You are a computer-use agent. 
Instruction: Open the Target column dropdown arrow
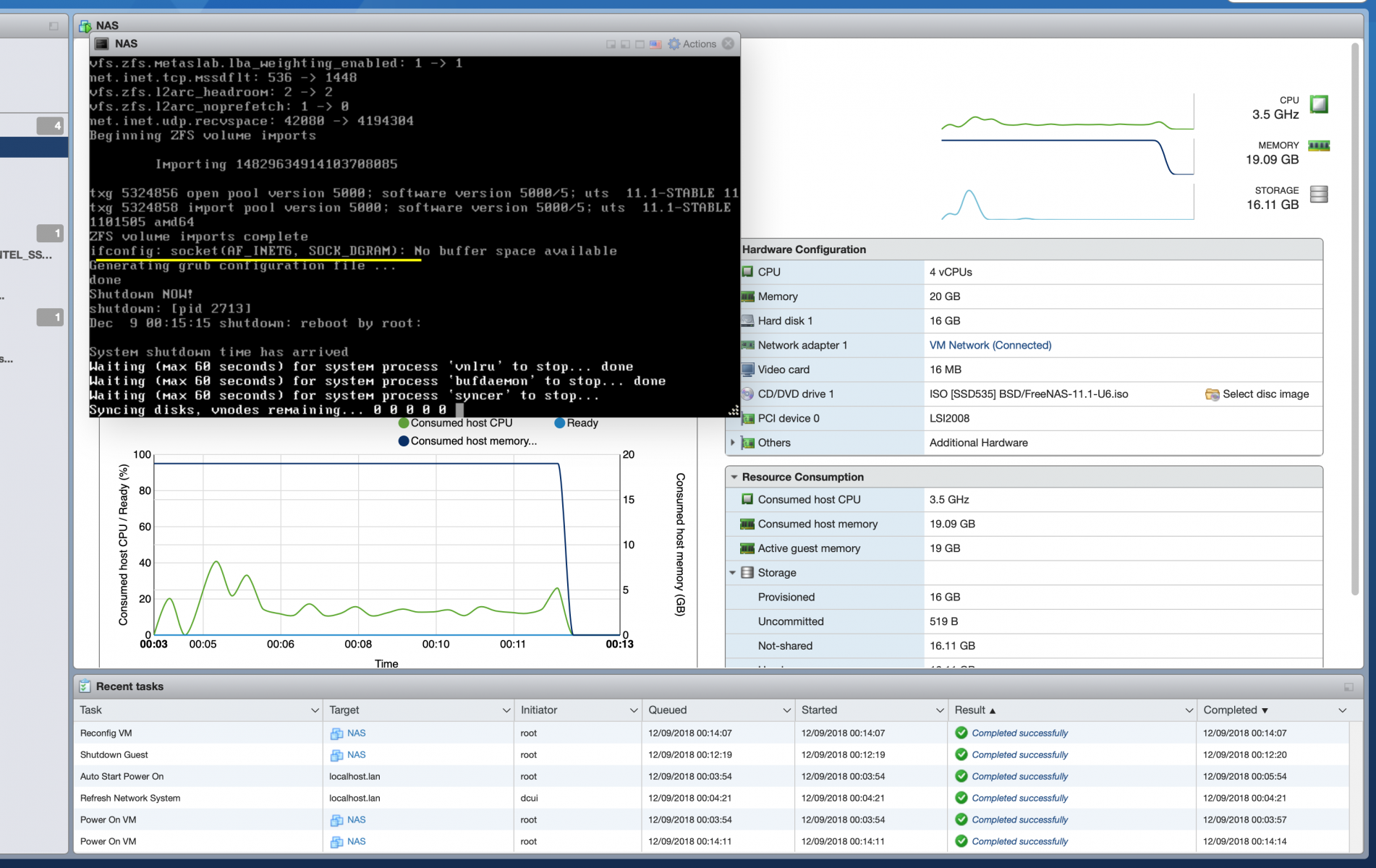pyautogui.click(x=506, y=710)
